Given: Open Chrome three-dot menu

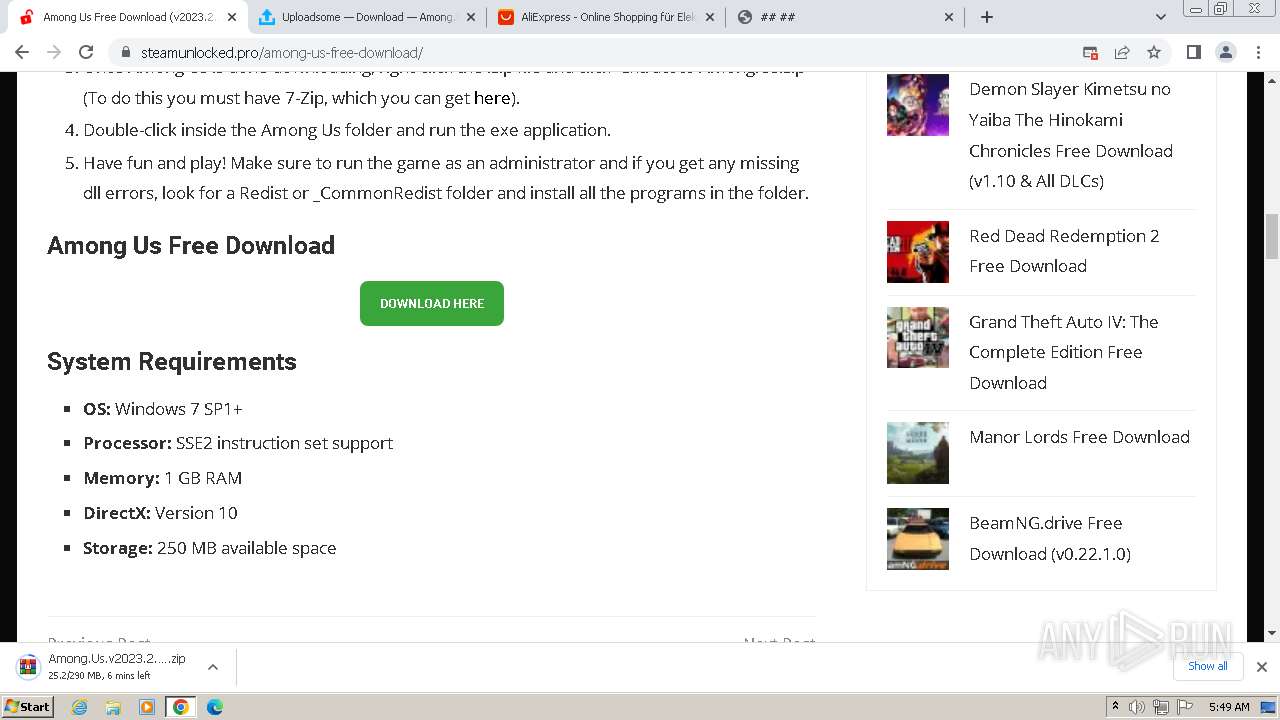Looking at the screenshot, I should [x=1258, y=53].
